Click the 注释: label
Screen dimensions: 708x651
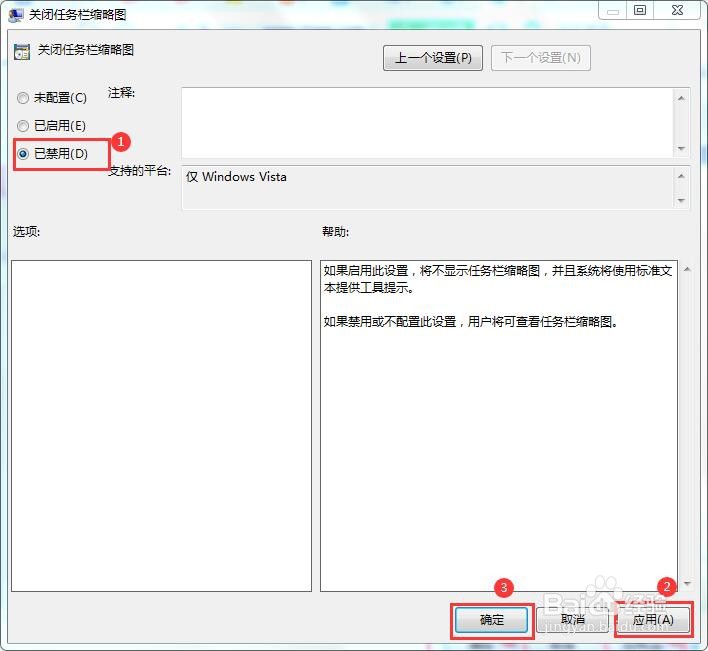[x=121, y=93]
